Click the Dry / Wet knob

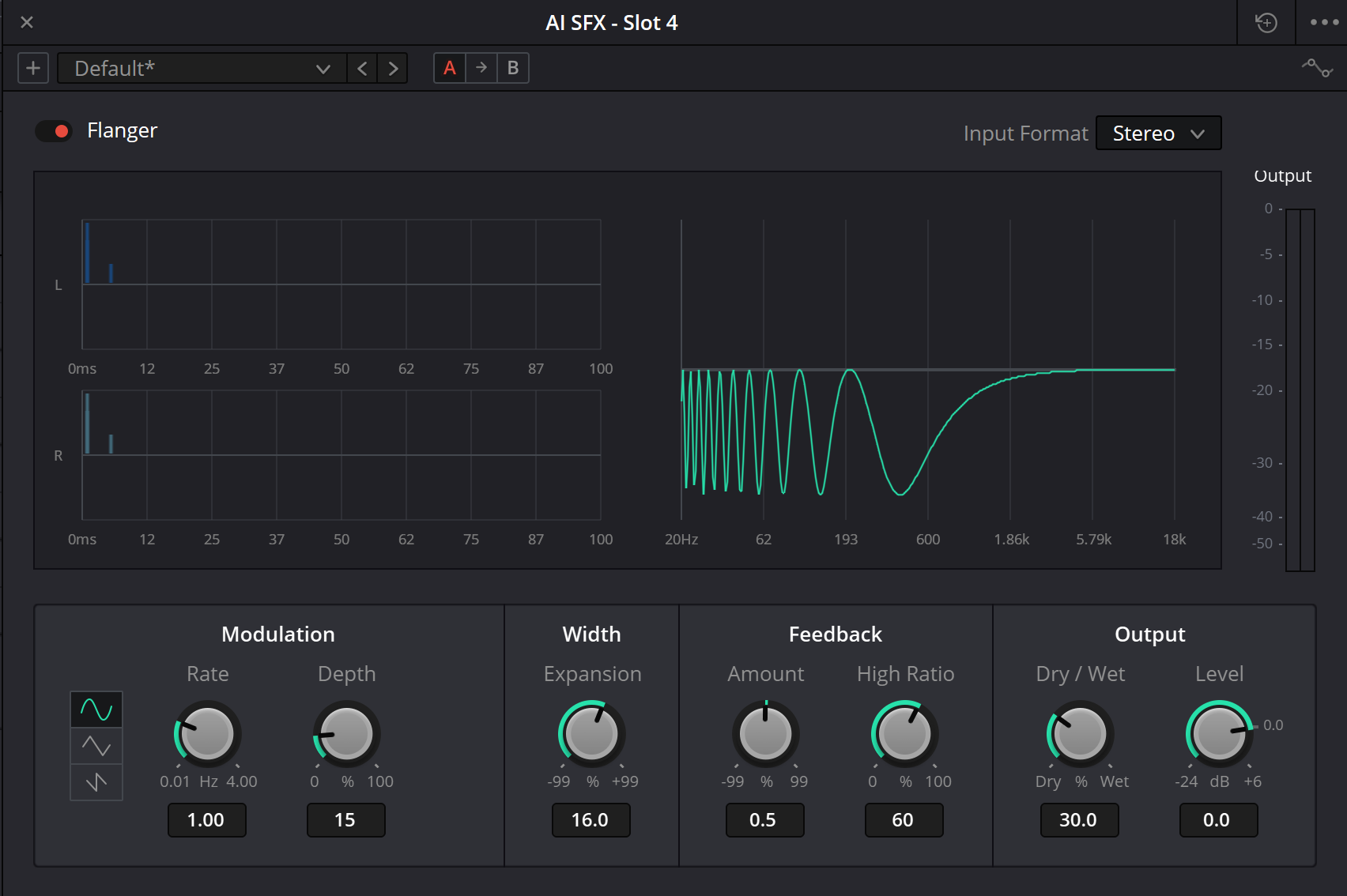pyautogui.click(x=1080, y=733)
